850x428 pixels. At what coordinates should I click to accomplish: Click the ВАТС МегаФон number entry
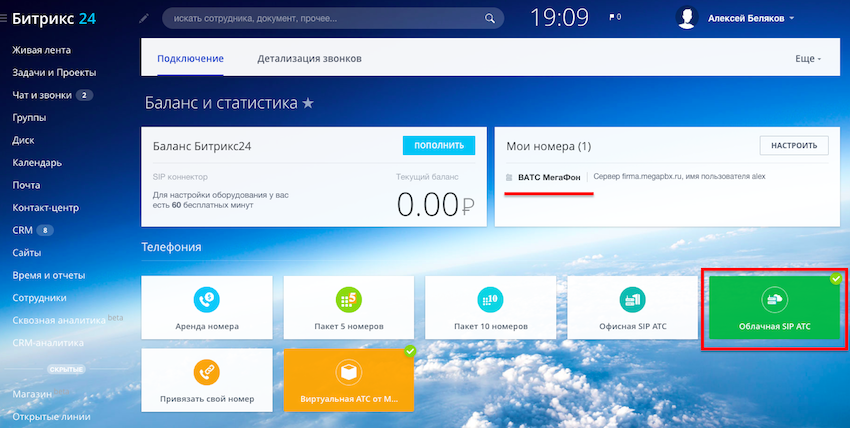(549, 177)
